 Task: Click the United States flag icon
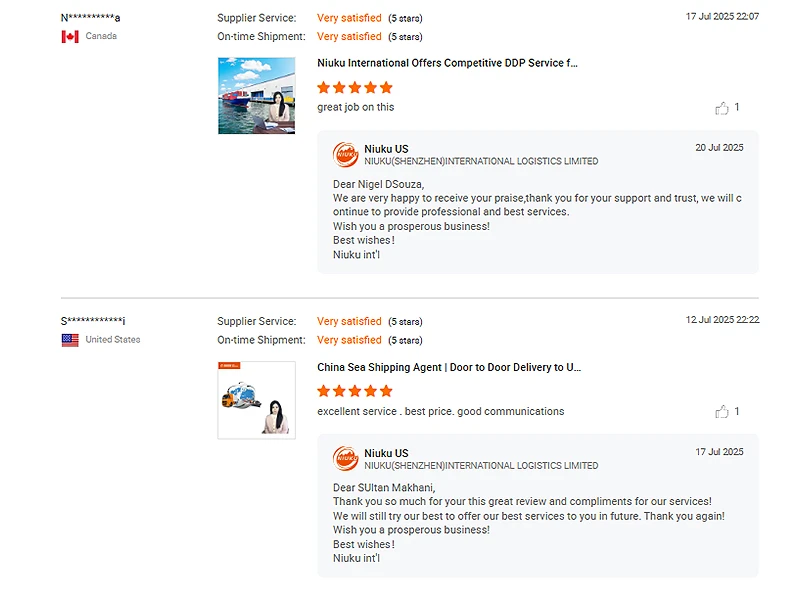pyautogui.click(x=70, y=340)
